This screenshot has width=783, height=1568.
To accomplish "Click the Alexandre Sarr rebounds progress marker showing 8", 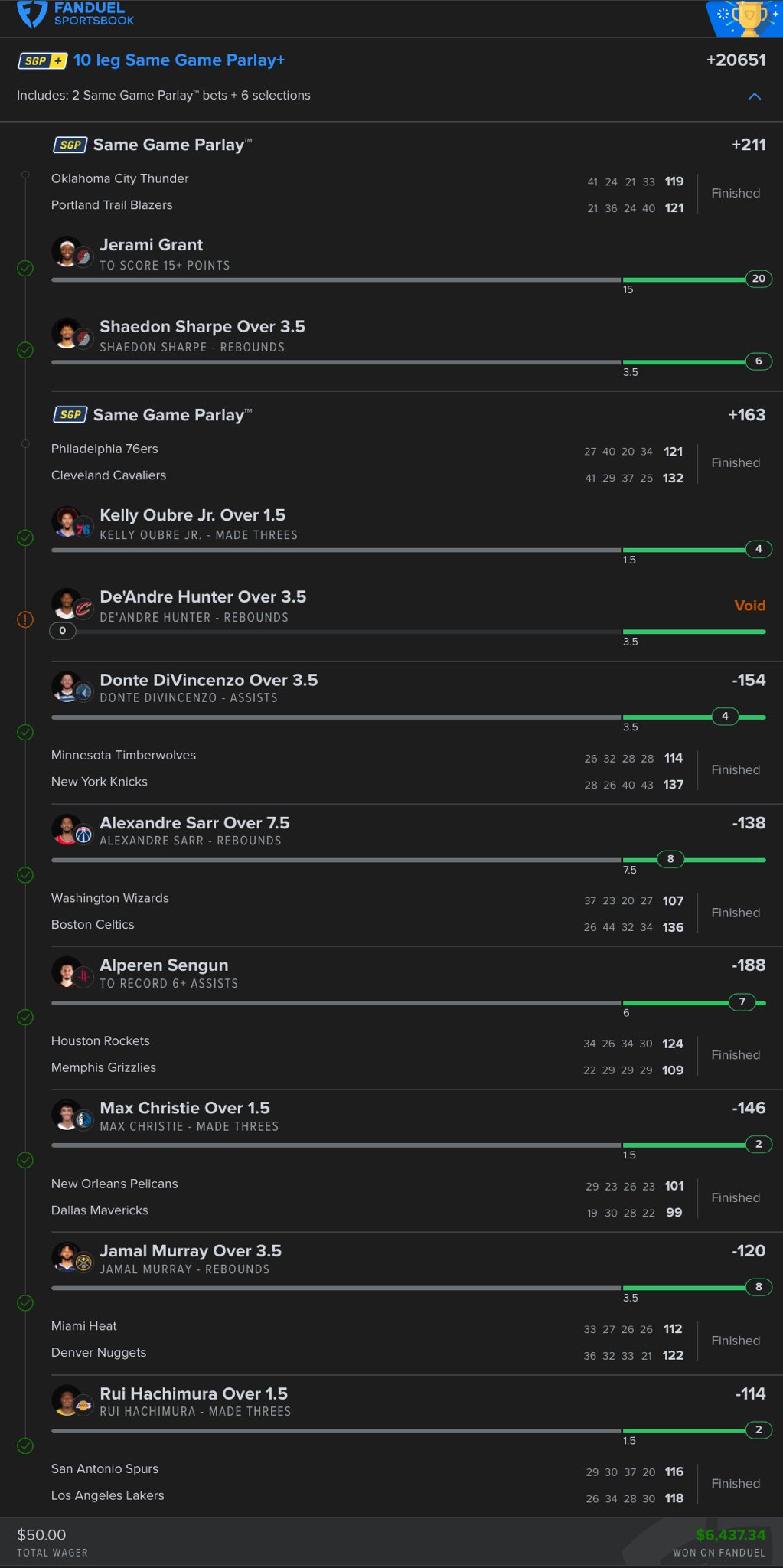I will click(670, 859).
